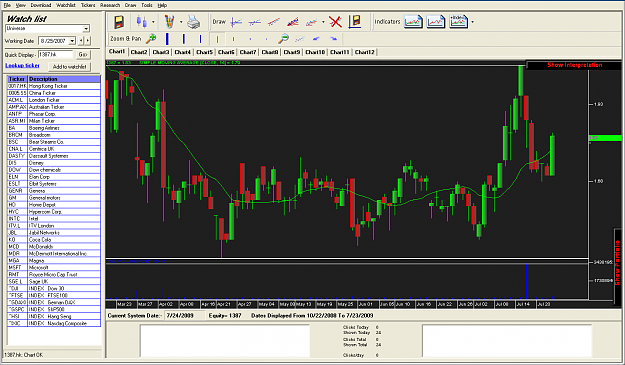625x365 pixels.
Task: Select the Hong Kong Ticker row
Action: (54, 86)
